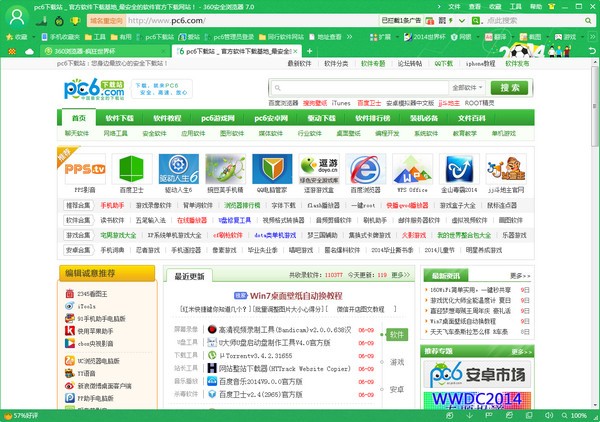
Task: Click the UC浏览器电脑版 icon
Action: pyautogui.click(x=70, y=360)
